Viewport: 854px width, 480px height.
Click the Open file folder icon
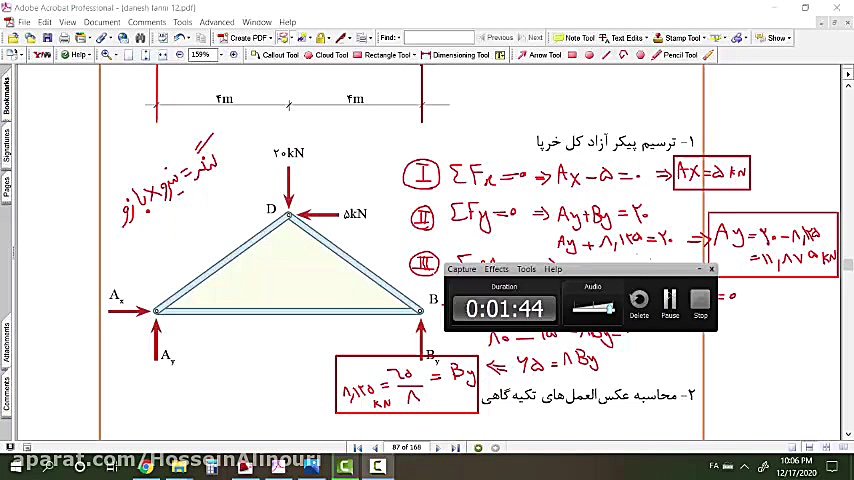(x=13, y=38)
